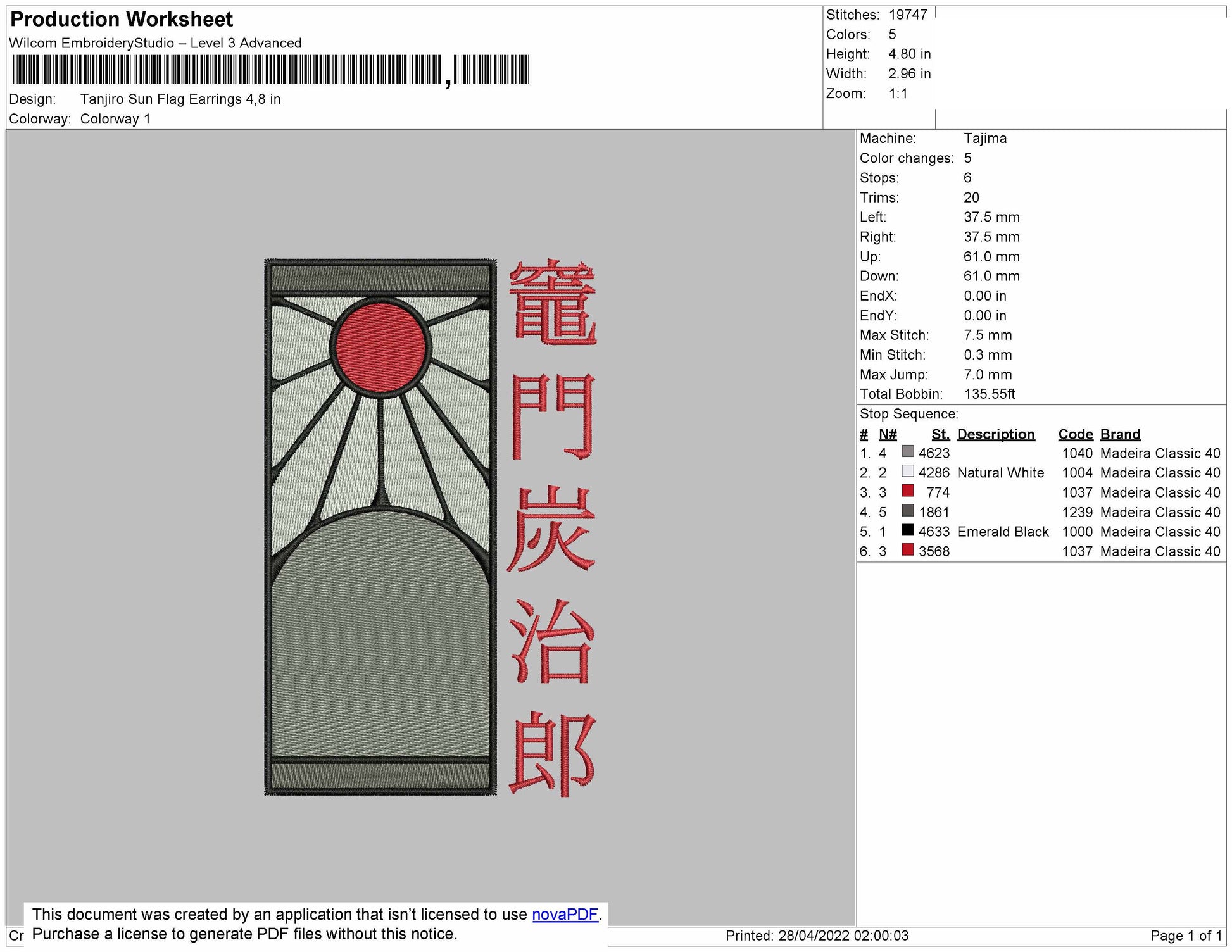
Task: Click thread code '1000'
Action: point(1078,532)
